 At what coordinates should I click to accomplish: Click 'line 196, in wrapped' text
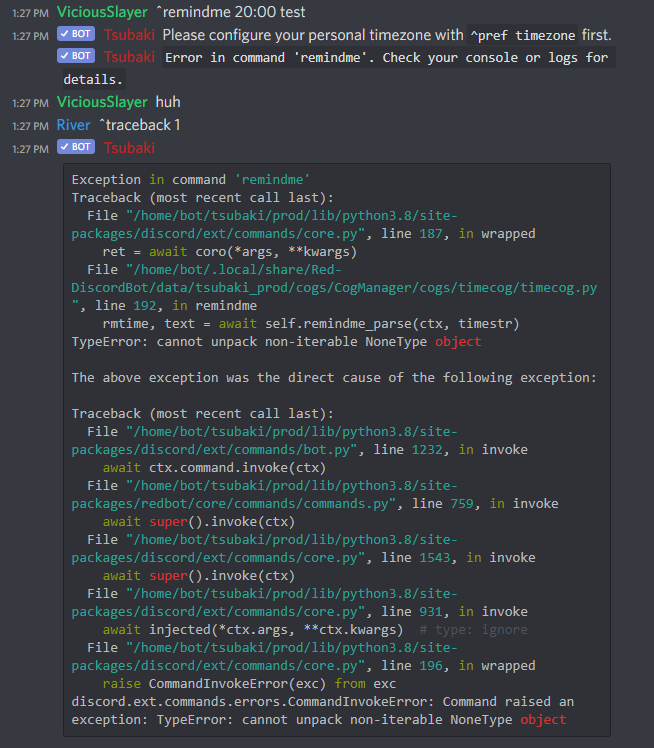(x=458, y=665)
